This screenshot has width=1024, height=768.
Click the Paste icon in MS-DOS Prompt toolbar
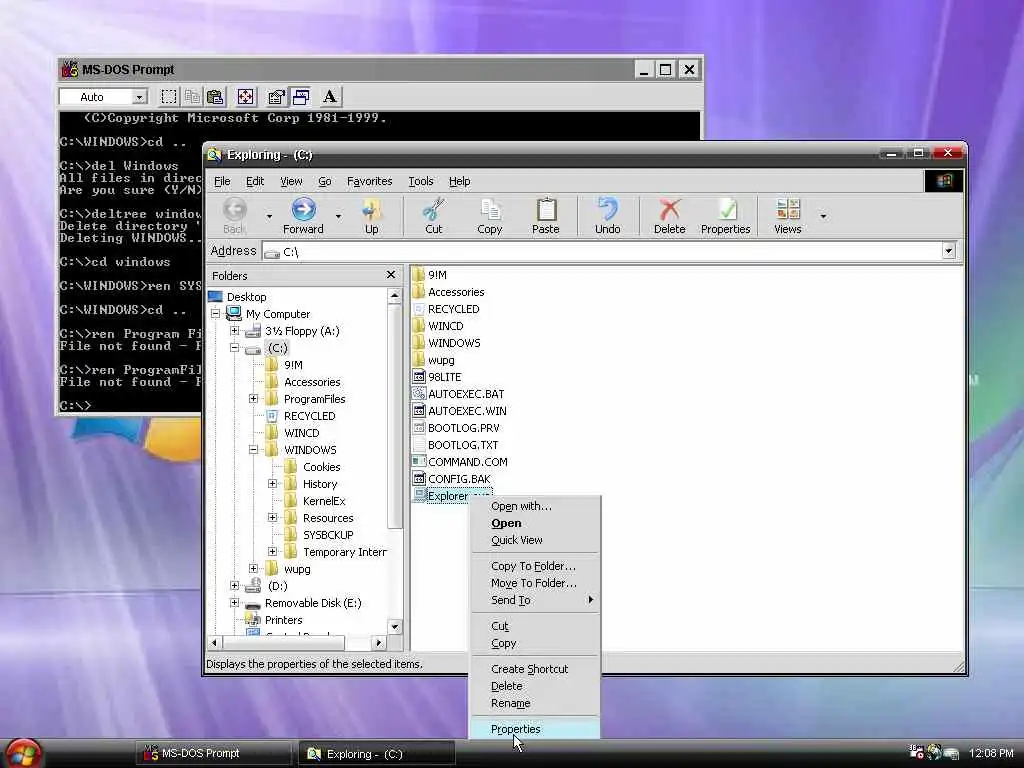215,97
